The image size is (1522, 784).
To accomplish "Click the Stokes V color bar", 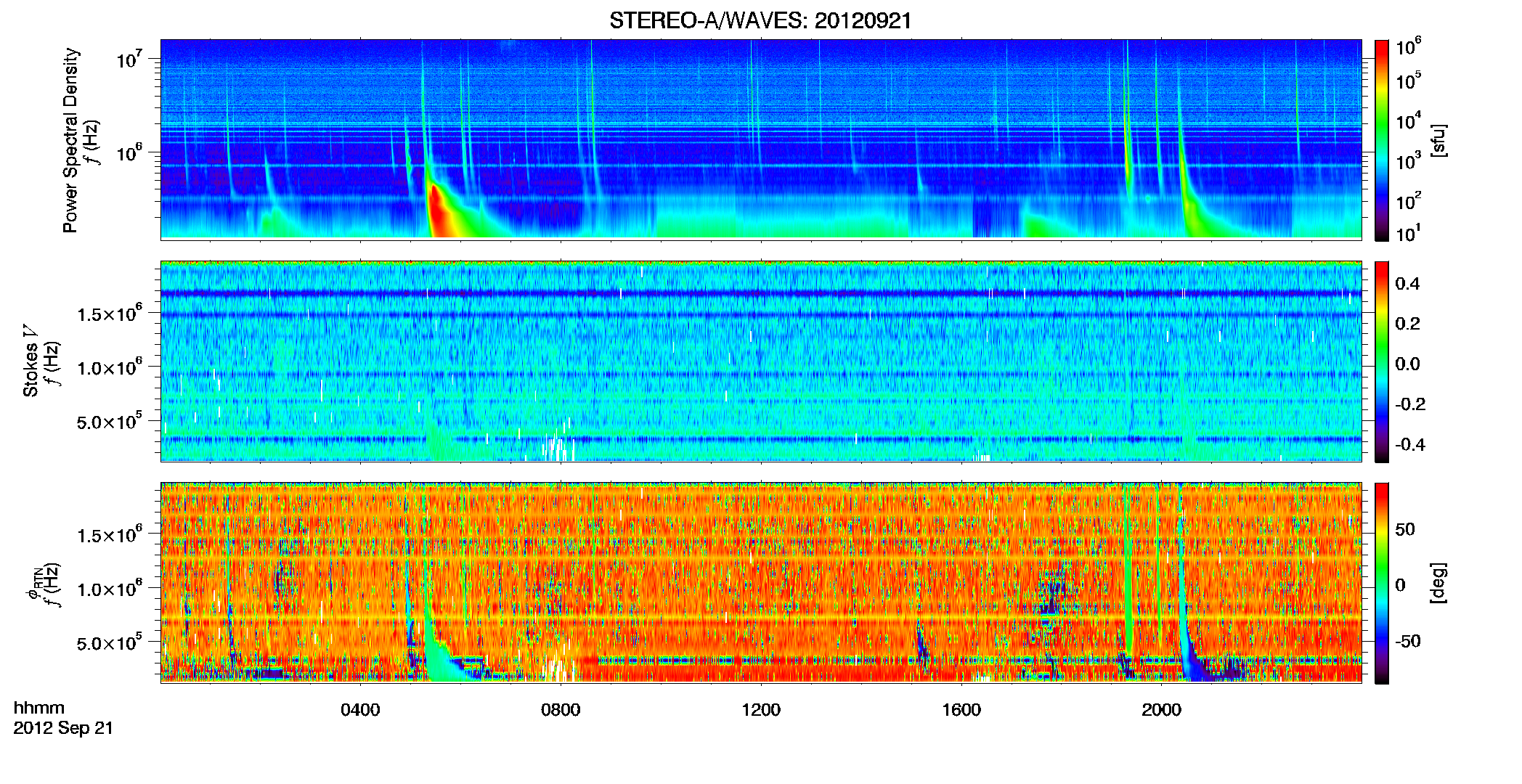I will pos(1382,362).
